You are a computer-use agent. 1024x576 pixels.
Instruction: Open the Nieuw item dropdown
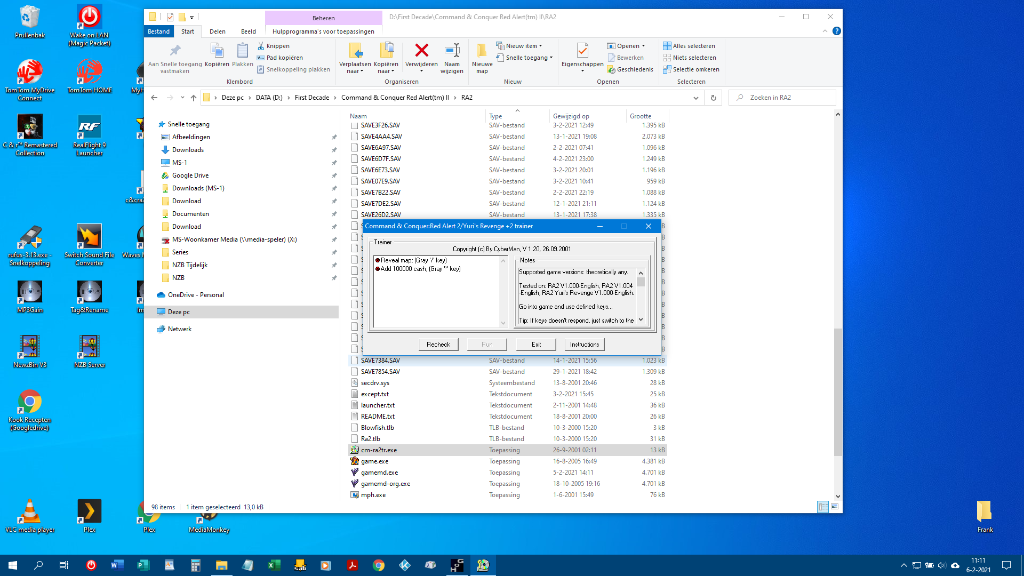pyautogui.click(x=520, y=46)
